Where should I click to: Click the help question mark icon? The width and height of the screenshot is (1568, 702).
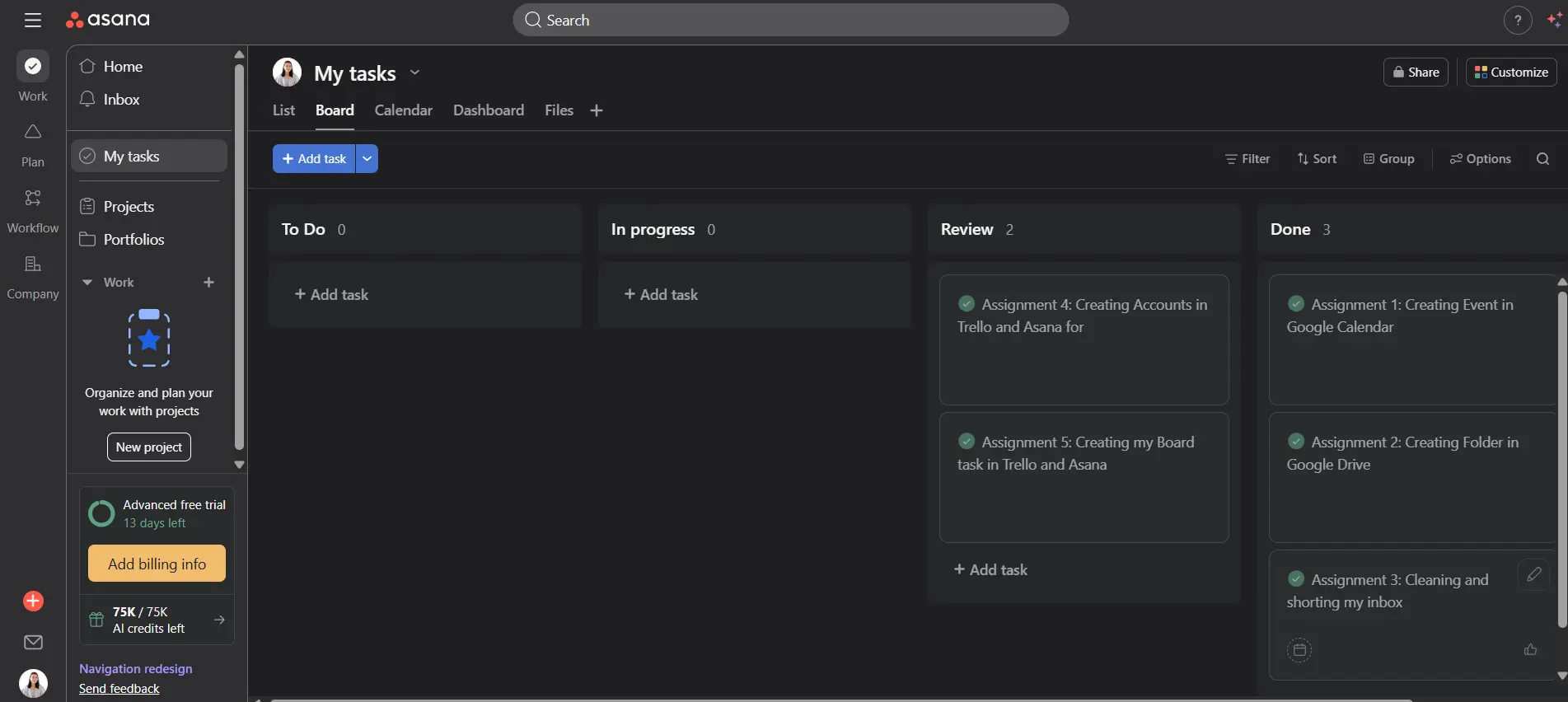click(x=1517, y=21)
